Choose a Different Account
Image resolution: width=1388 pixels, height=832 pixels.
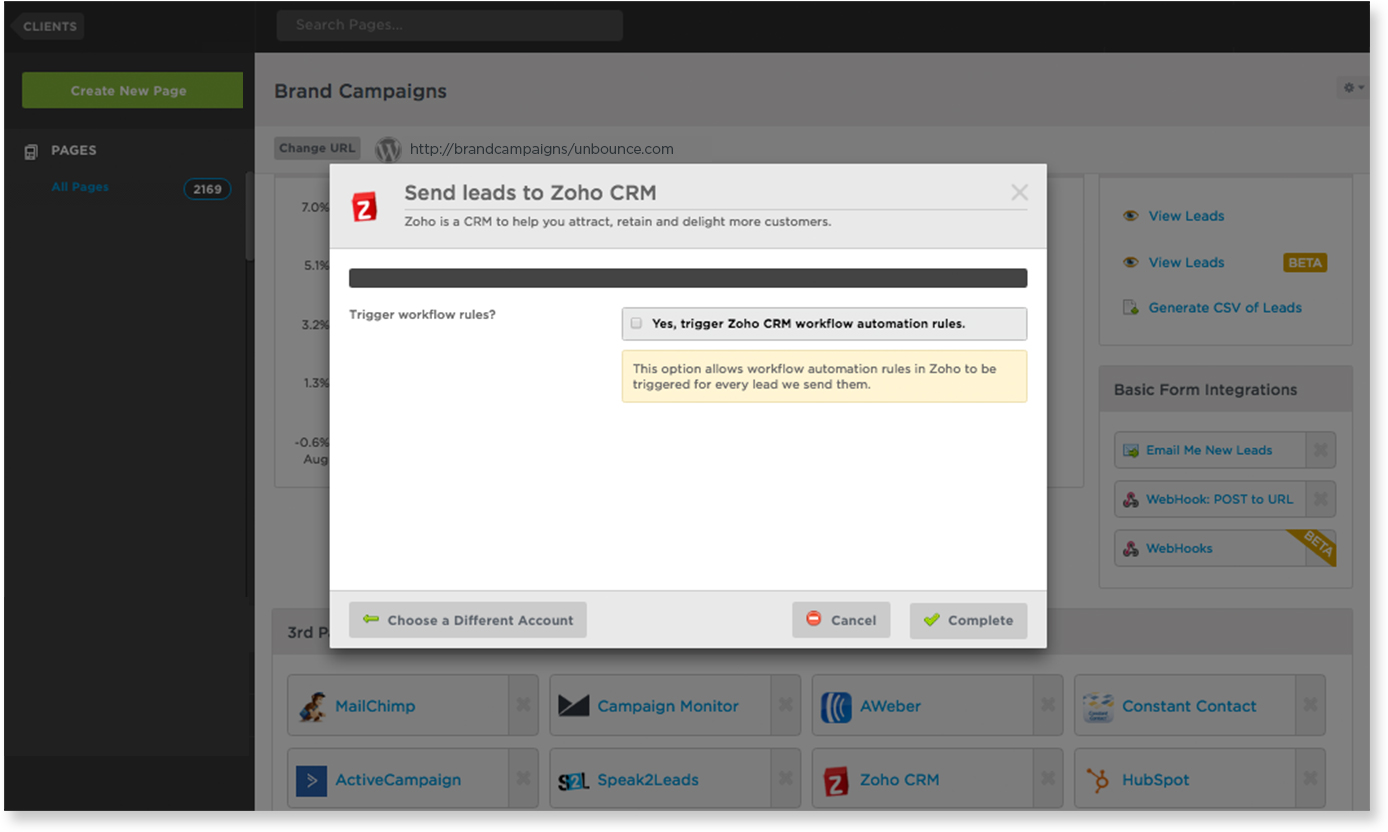(467, 620)
